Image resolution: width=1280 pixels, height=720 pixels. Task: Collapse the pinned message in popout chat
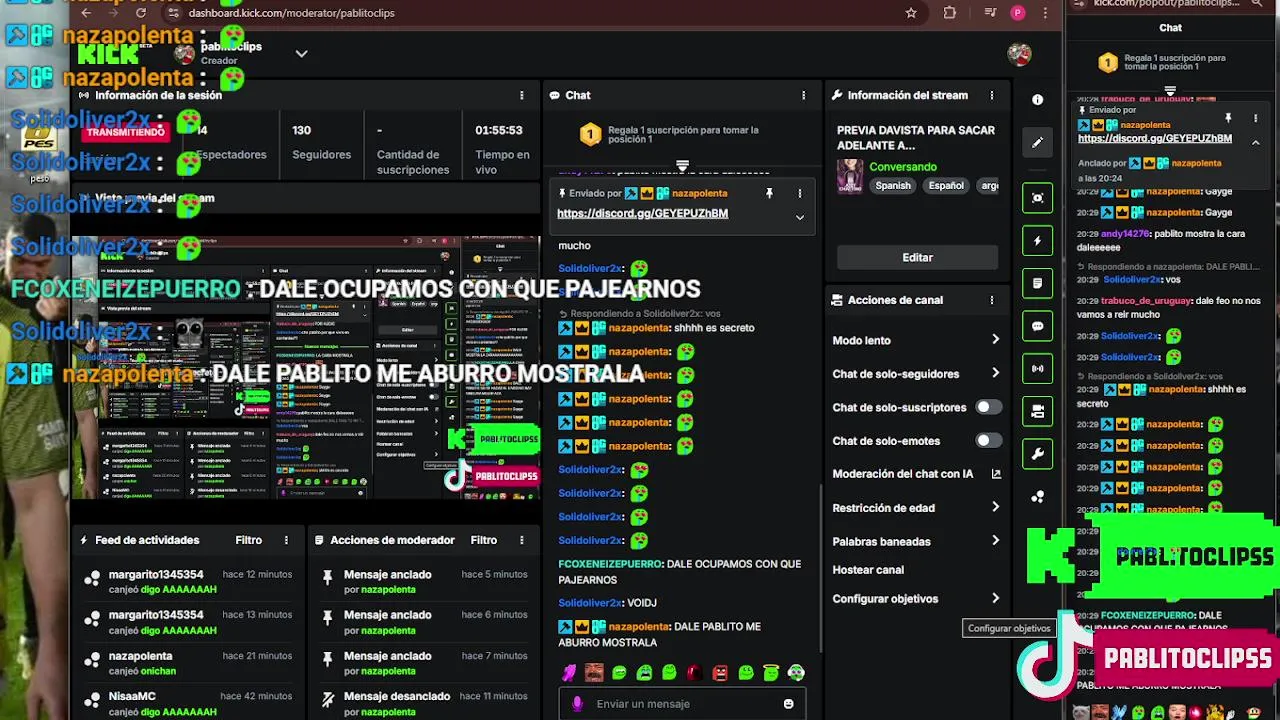pyautogui.click(x=1256, y=143)
